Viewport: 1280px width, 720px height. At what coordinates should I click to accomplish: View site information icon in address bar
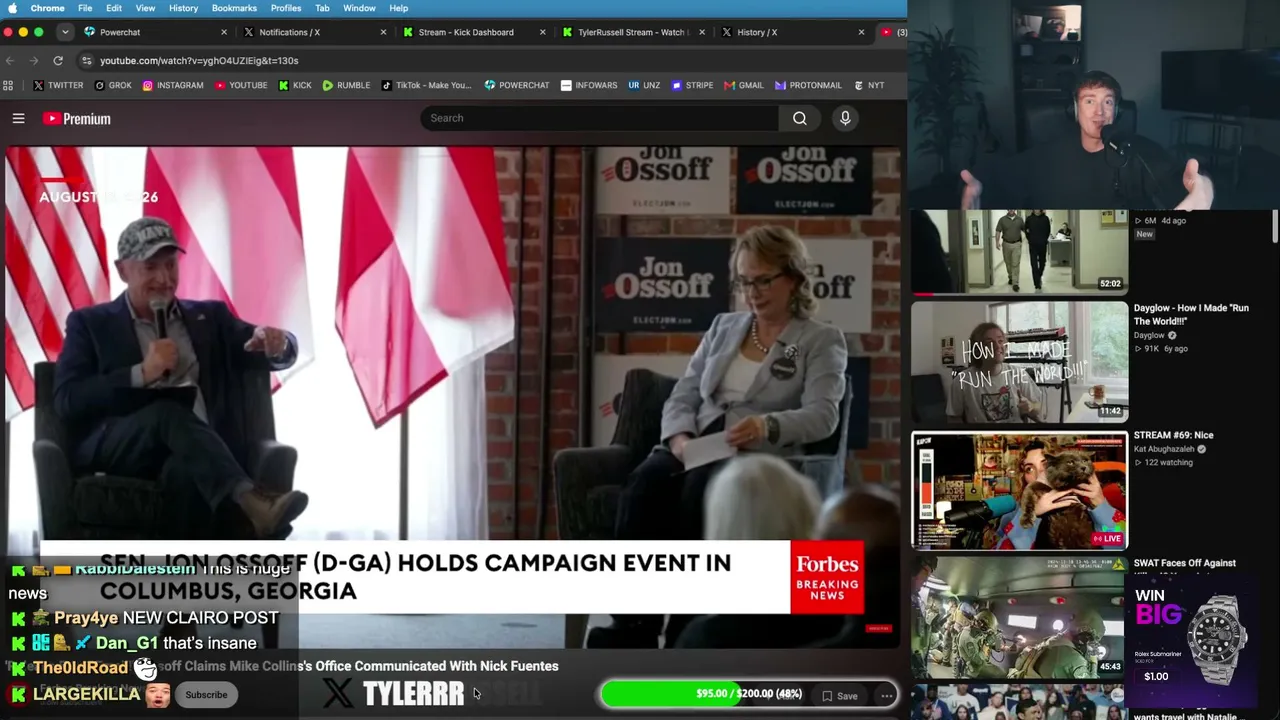click(87, 60)
